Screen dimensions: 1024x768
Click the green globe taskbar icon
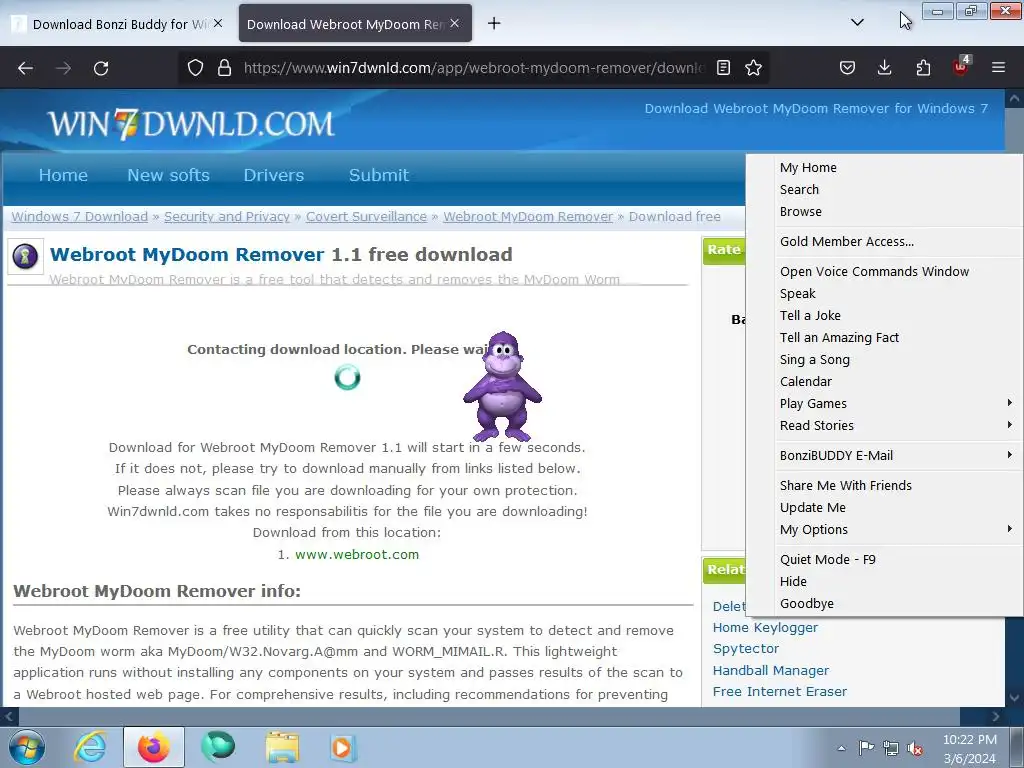pos(217,747)
